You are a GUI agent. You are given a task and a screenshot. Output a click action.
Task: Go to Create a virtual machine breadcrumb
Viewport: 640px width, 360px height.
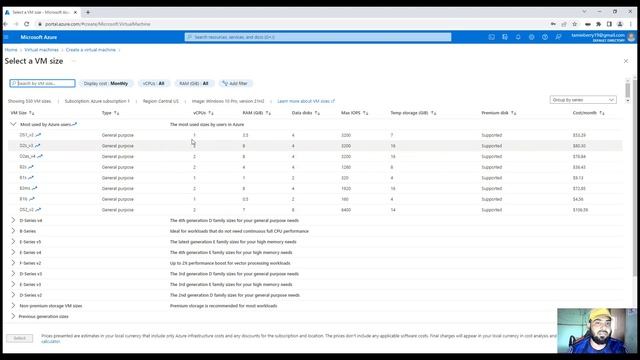point(91,50)
